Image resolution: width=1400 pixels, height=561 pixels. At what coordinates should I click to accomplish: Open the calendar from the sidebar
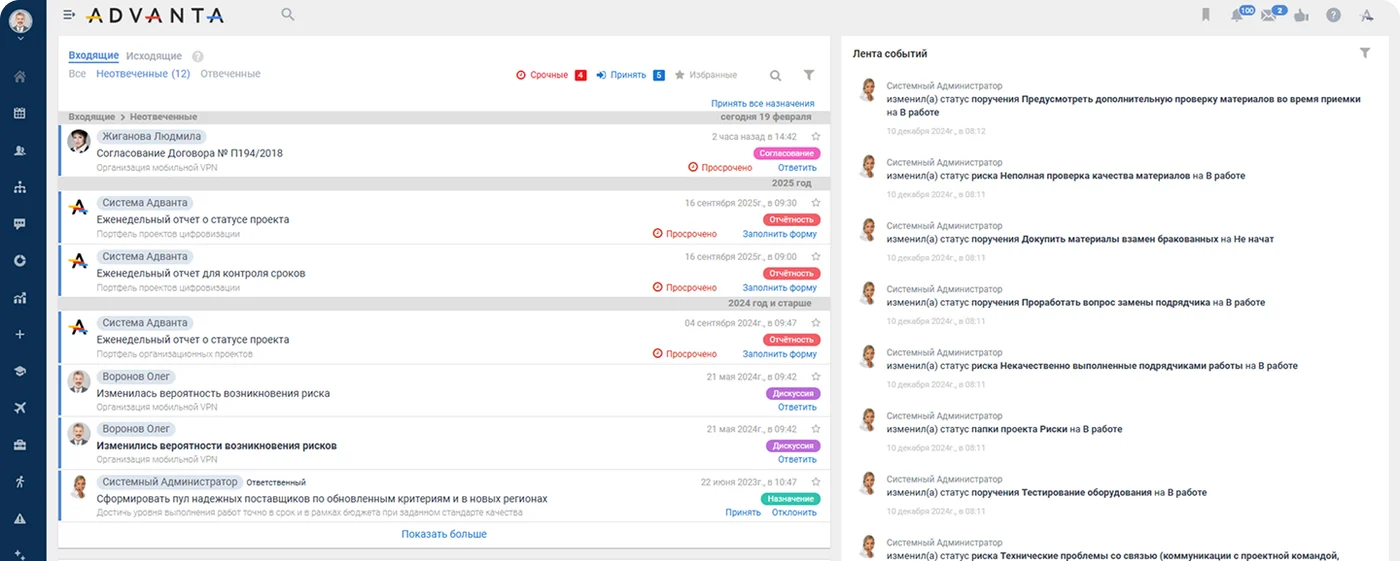click(19, 113)
